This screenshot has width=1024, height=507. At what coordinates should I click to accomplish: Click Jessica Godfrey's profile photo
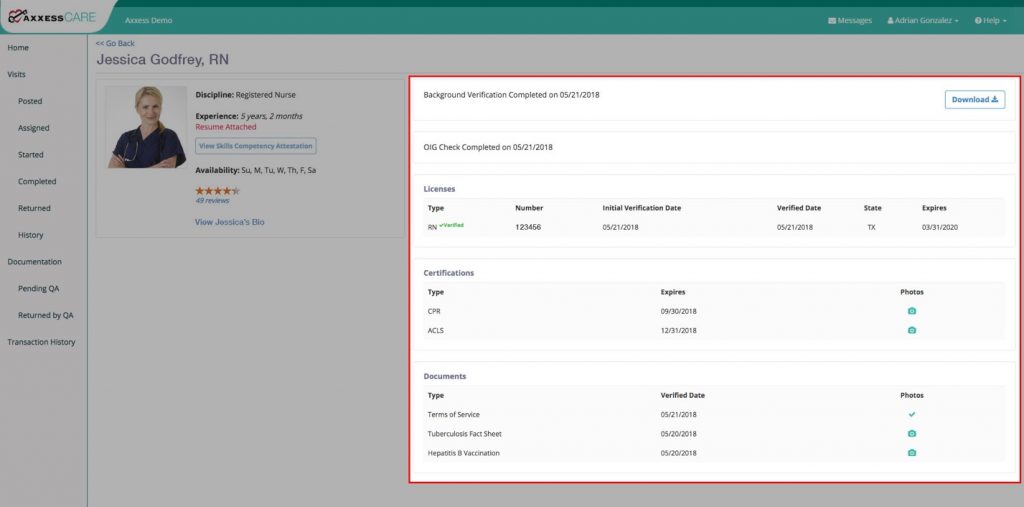tap(146, 127)
